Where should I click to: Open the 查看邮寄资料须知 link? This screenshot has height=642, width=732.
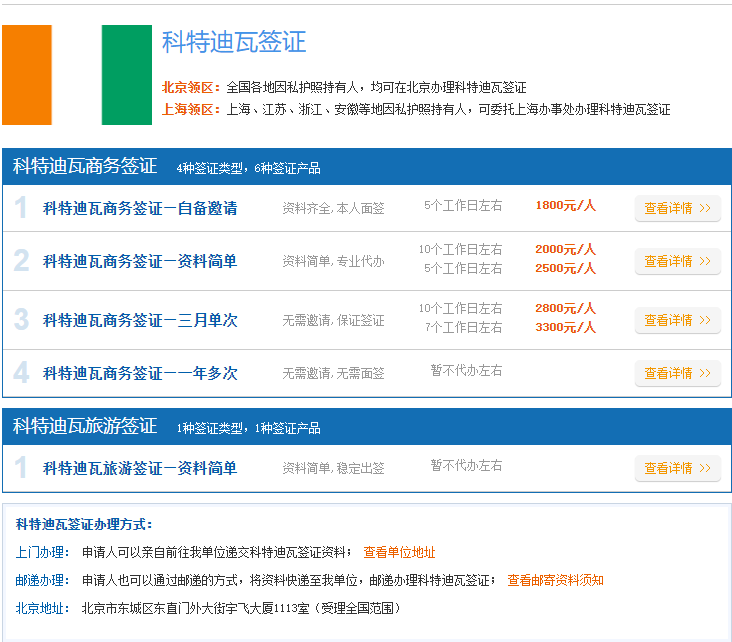coord(555,580)
